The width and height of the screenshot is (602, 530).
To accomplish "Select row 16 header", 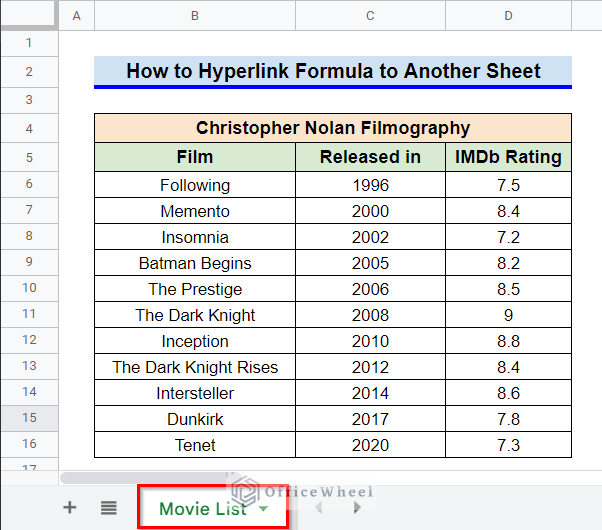I will [29, 444].
